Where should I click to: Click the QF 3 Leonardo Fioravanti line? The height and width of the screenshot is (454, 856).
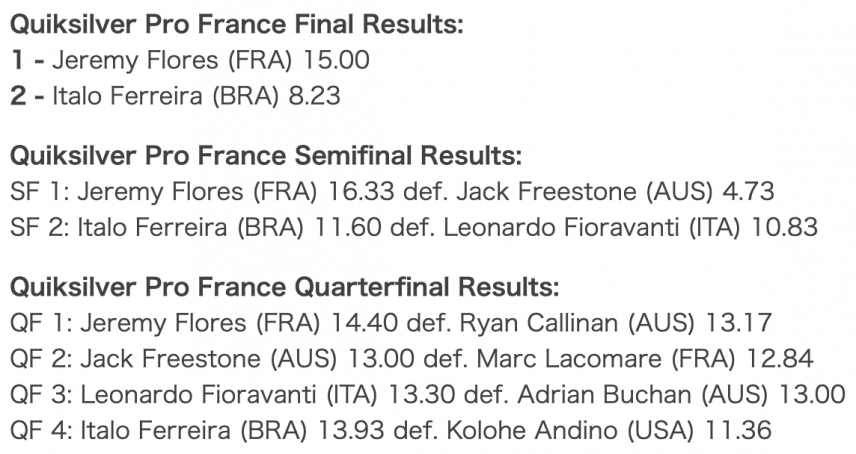(427, 395)
